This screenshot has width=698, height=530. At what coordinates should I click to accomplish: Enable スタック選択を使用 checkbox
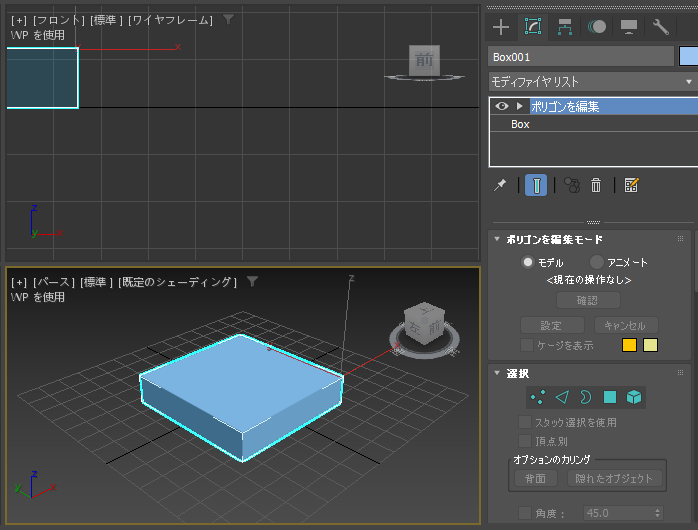click(x=525, y=422)
